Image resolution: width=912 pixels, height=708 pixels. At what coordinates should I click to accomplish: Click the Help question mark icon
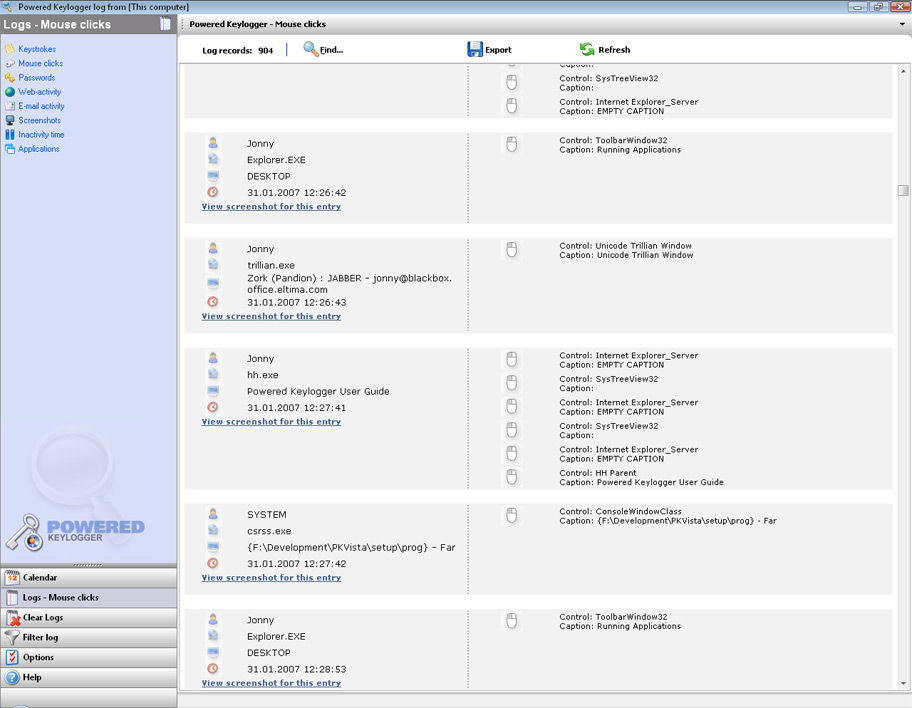[x=12, y=677]
